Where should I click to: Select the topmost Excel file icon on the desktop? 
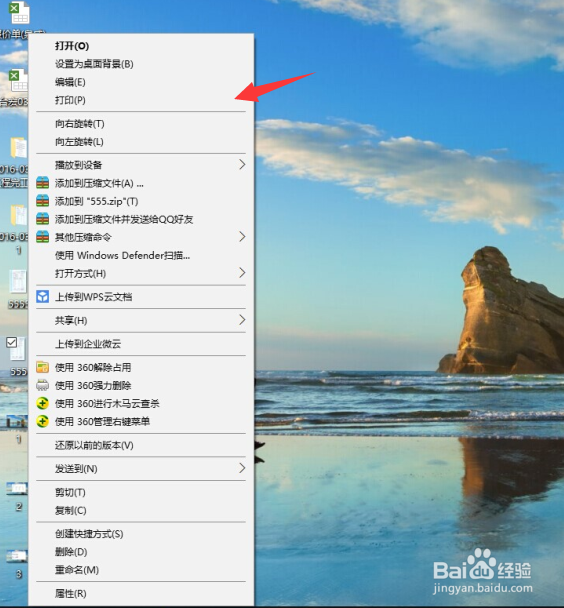tap(19, 12)
